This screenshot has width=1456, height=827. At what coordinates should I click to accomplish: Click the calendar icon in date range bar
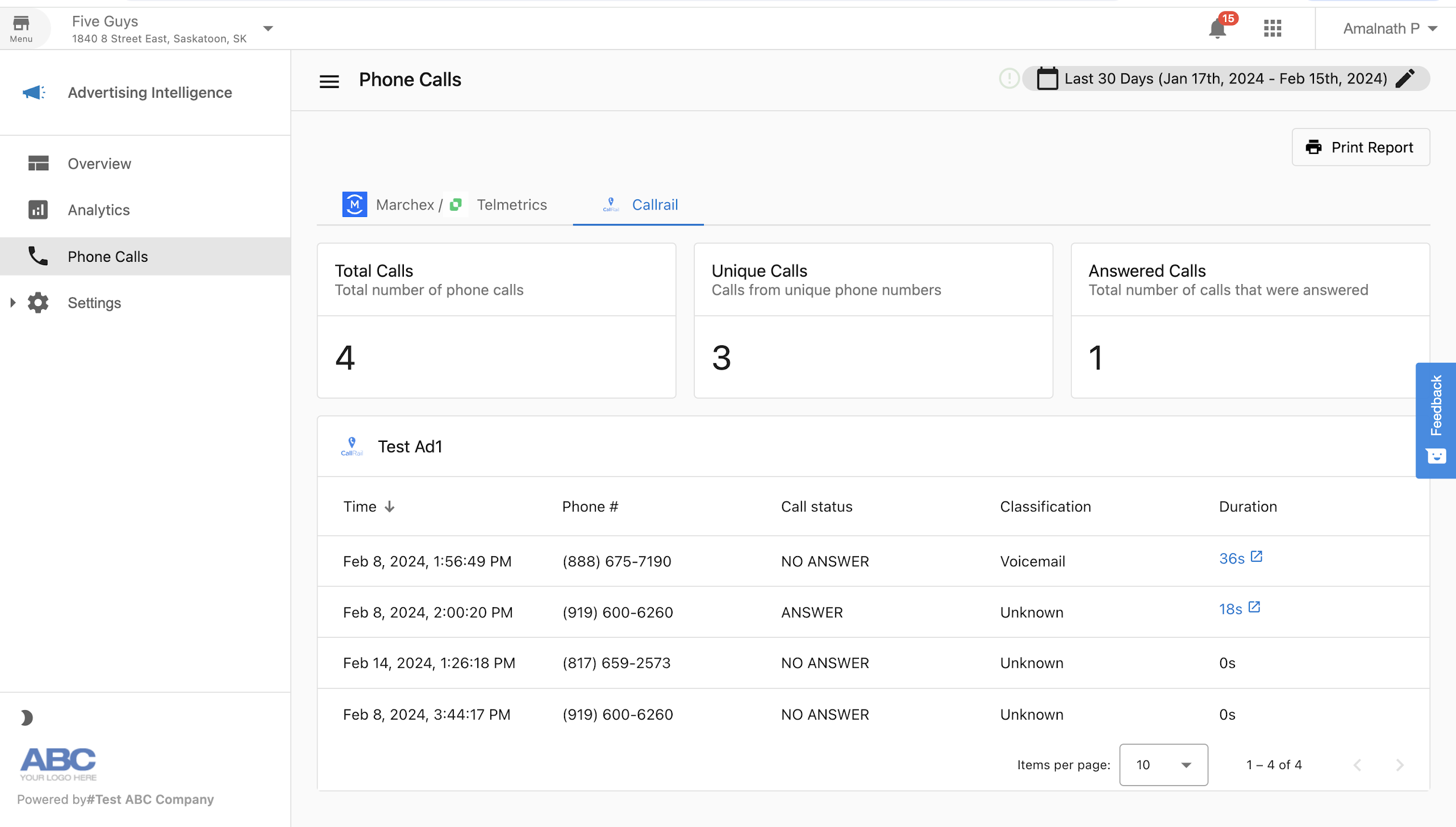(1048, 78)
